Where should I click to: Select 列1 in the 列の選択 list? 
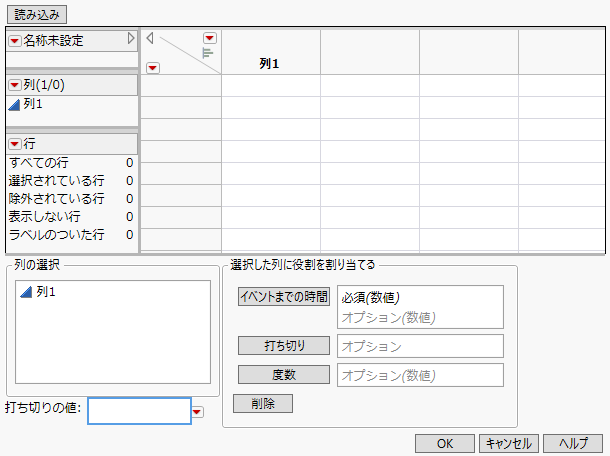(x=46, y=291)
